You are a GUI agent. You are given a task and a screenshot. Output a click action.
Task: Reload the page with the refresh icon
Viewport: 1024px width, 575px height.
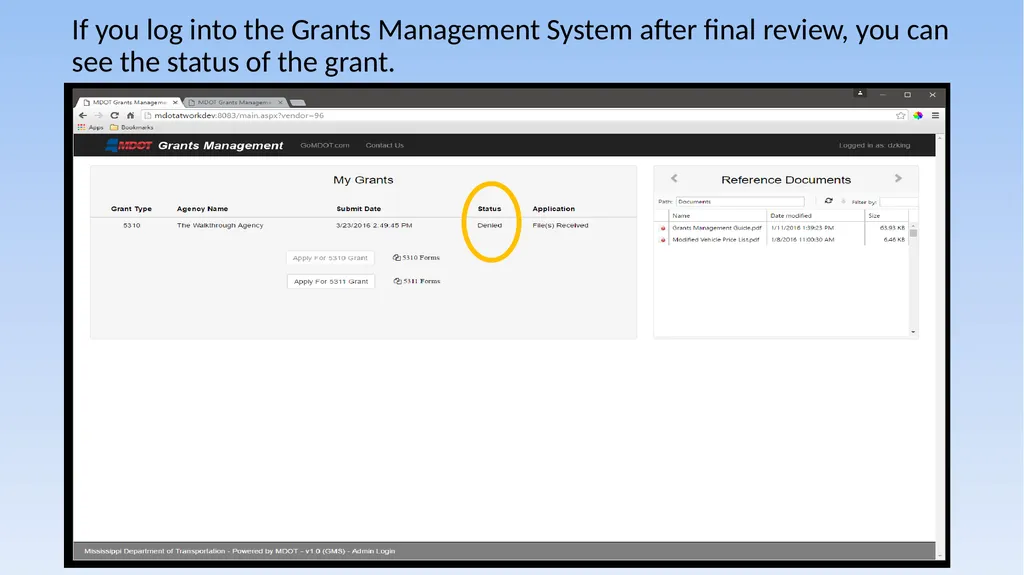(114, 115)
